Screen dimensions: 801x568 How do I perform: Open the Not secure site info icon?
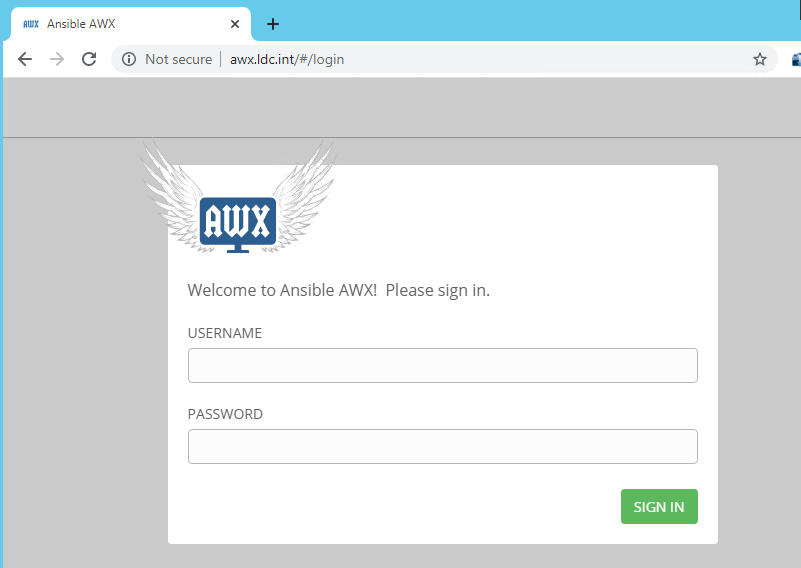pos(129,59)
